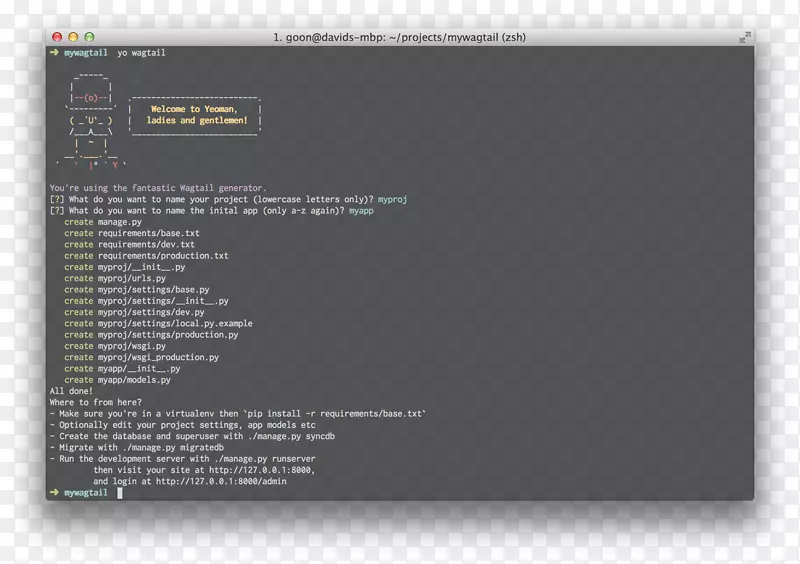Click the 'myproj/settings/local.py.example' line

[158, 323]
